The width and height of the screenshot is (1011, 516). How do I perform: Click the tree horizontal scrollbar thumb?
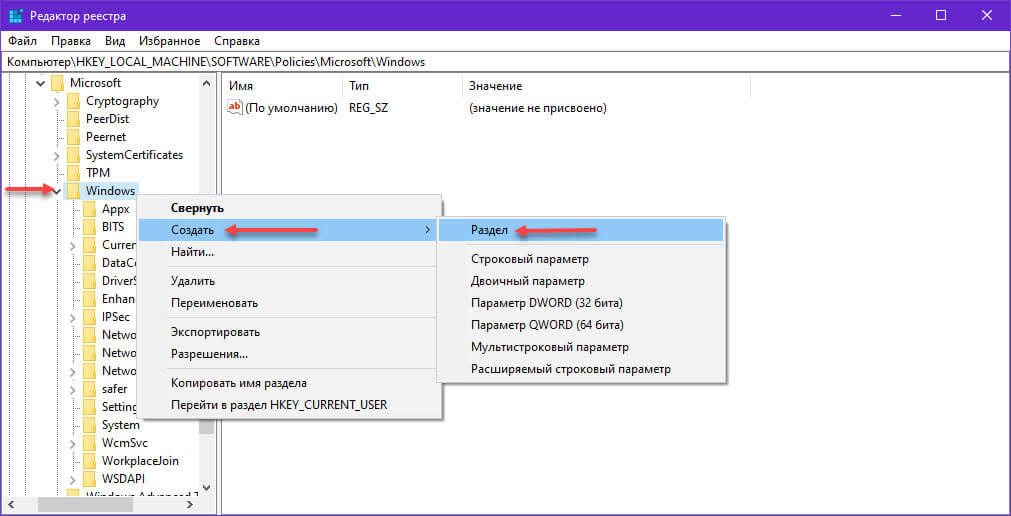point(84,503)
